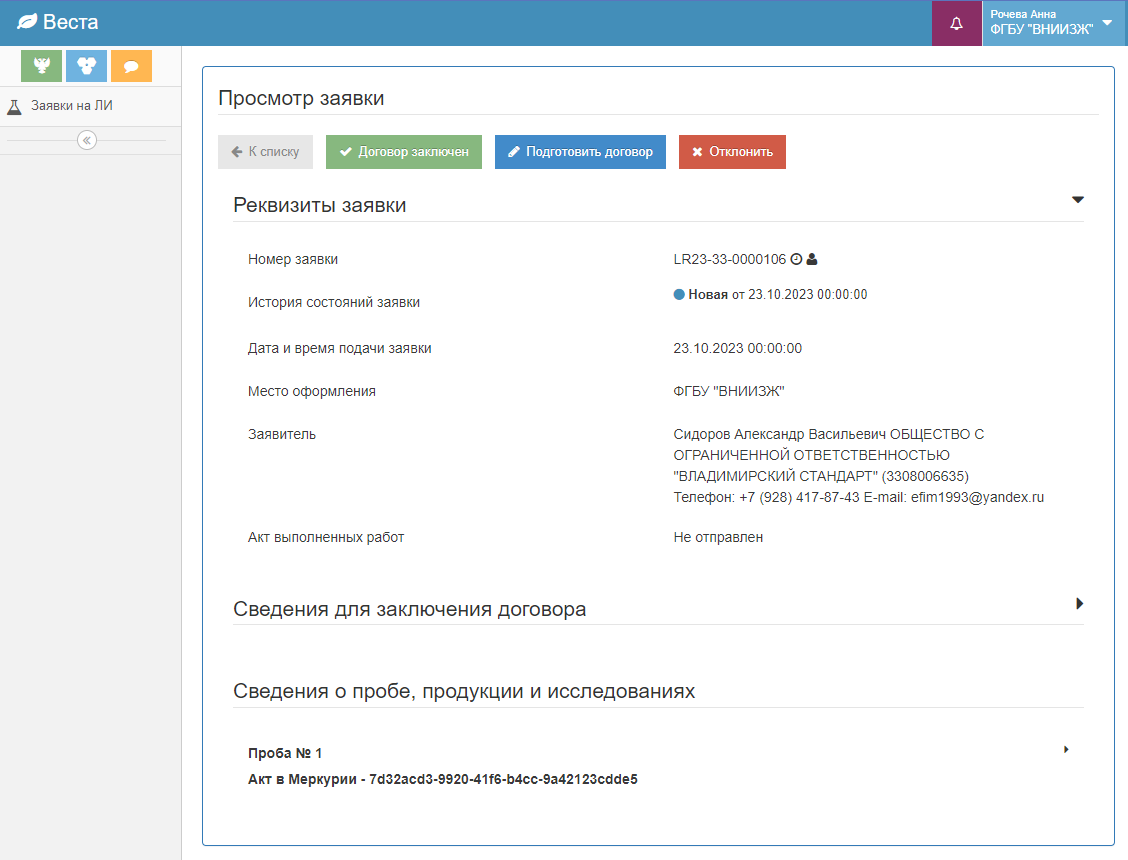This screenshot has height=860, width=1128.
Task: Expand Сведения для заключения договора section
Action: click(1079, 604)
